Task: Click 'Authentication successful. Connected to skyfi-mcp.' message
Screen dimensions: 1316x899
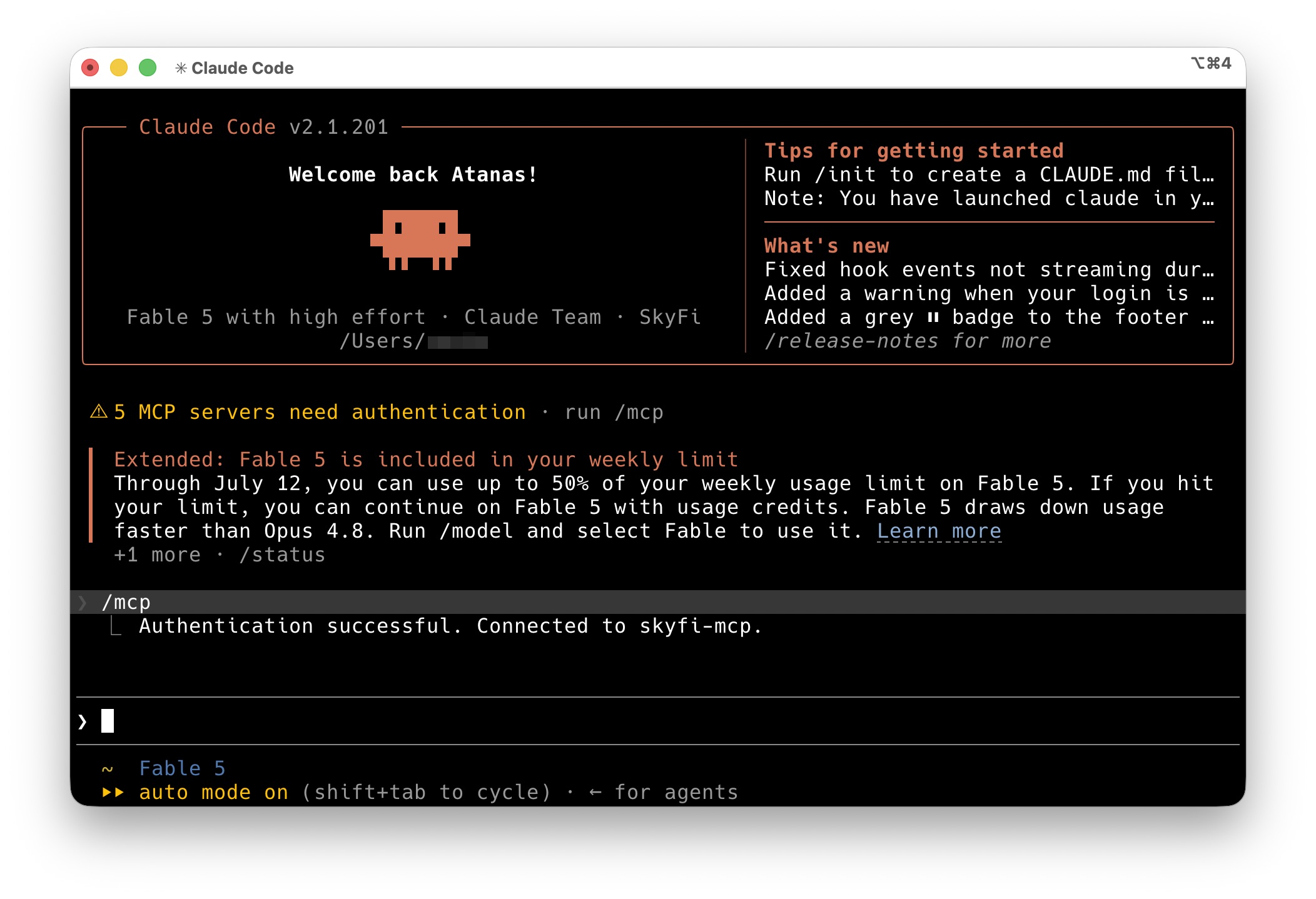Action: [x=450, y=626]
